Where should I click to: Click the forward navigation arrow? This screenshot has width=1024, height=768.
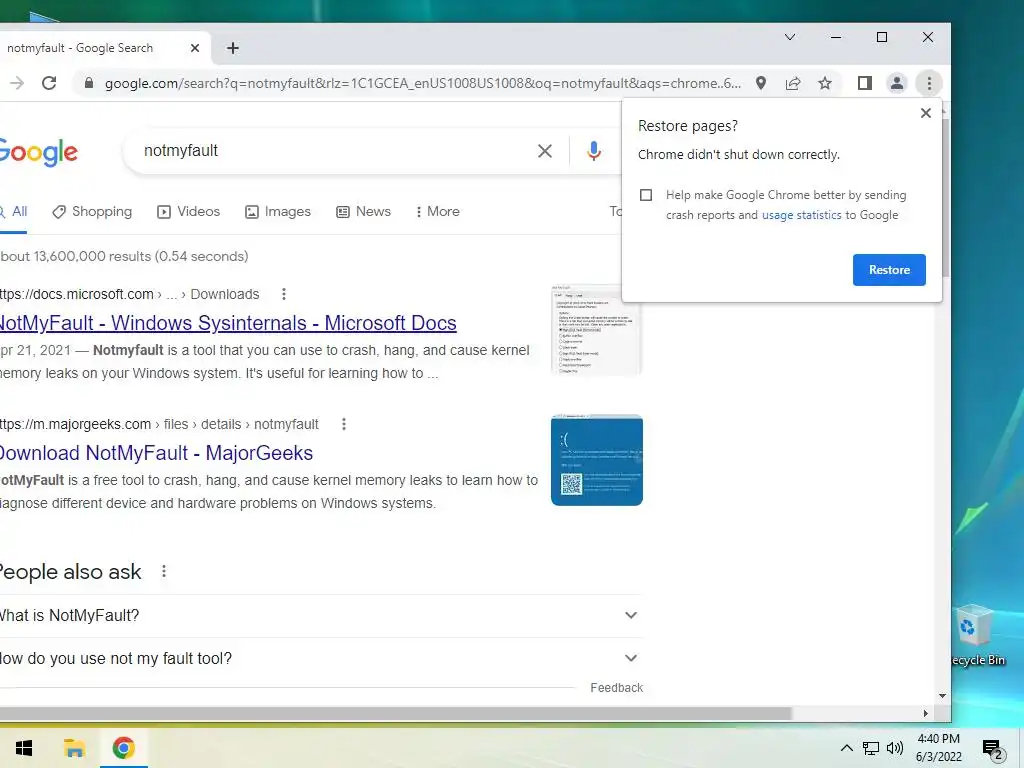(17, 83)
